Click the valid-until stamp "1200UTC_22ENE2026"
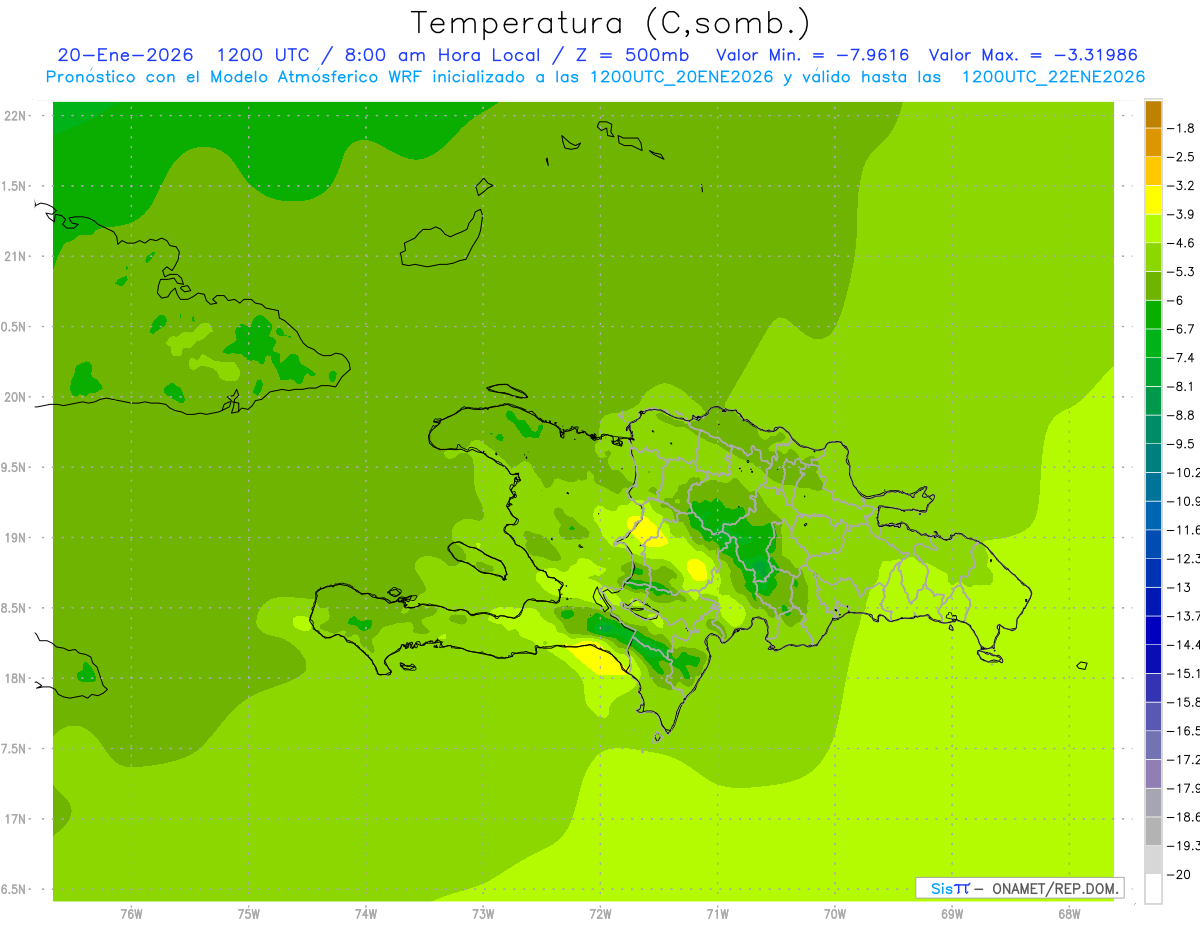 pos(1053,77)
